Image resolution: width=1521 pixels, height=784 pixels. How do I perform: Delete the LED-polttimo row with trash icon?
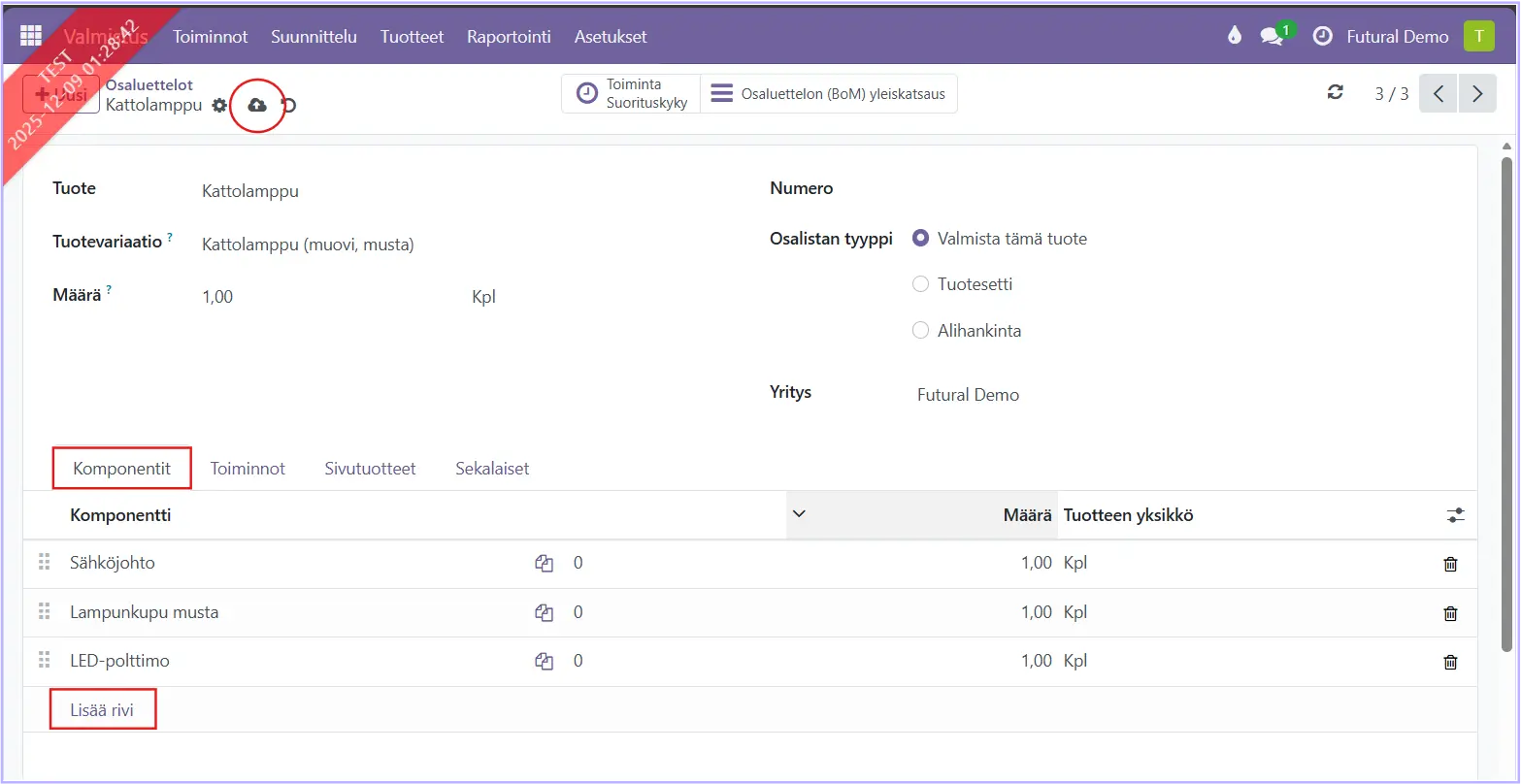click(x=1450, y=662)
